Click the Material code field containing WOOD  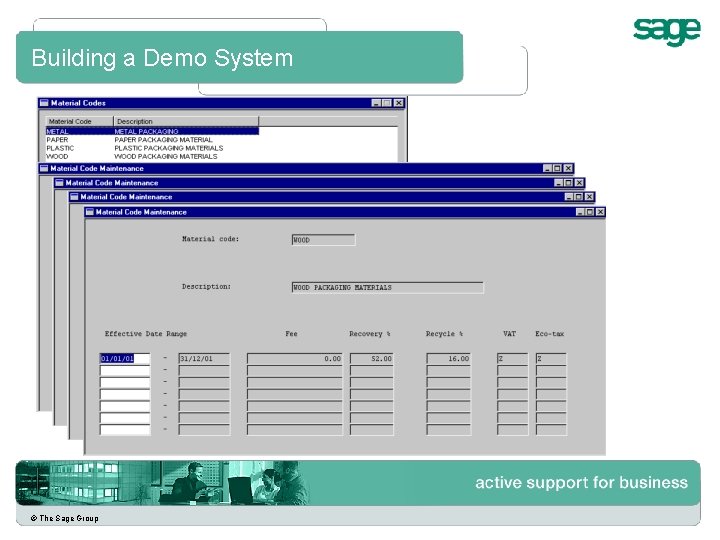[323, 240]
